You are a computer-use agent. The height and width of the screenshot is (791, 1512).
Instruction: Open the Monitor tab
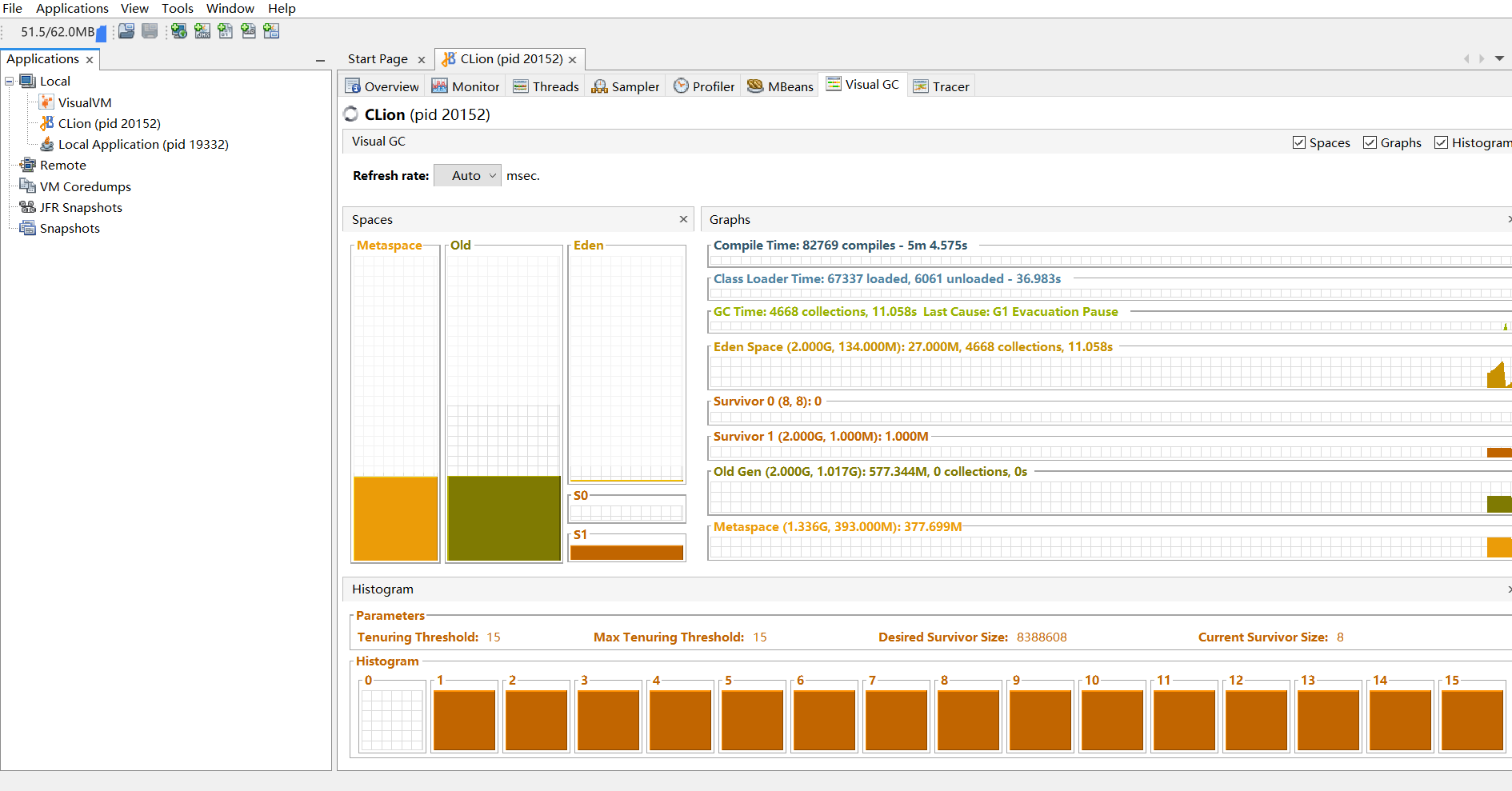[x=466, y=86]
